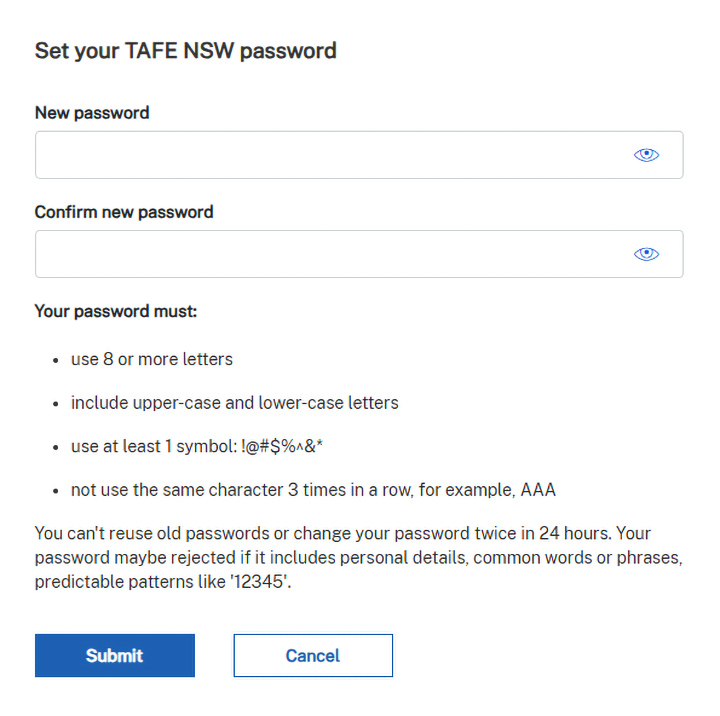Click the "Set your TAFE NSW password" heading
The height and width of the screenshot is (716, 720).
coord(185,51)
